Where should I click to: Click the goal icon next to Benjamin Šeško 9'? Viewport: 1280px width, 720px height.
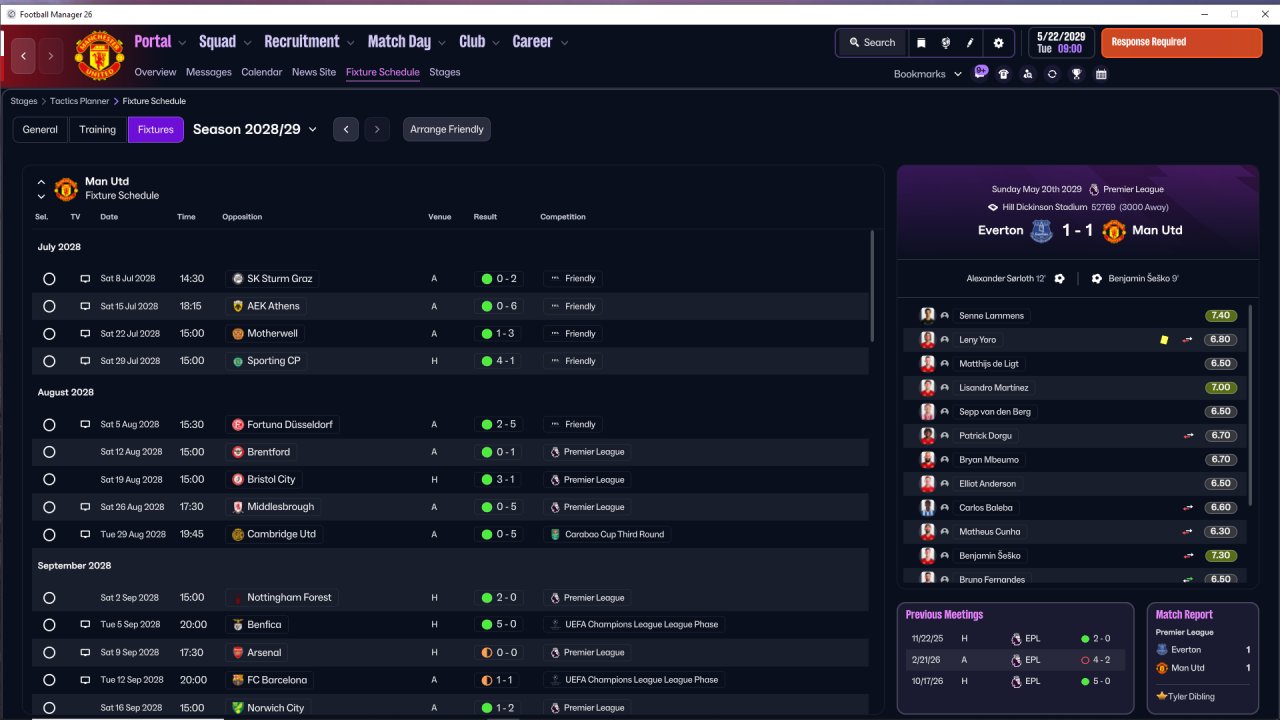pos(1097,279)
